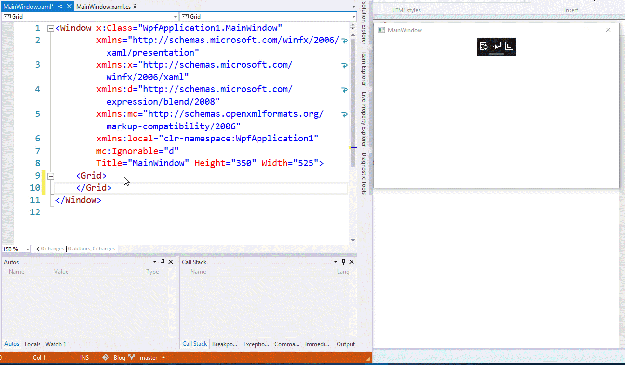Image resolution: width=625 pixels, height=365 pixels.
Task: Open the document tab overflow dropdown
Action: pyautogui.click(x=354, y=7)
